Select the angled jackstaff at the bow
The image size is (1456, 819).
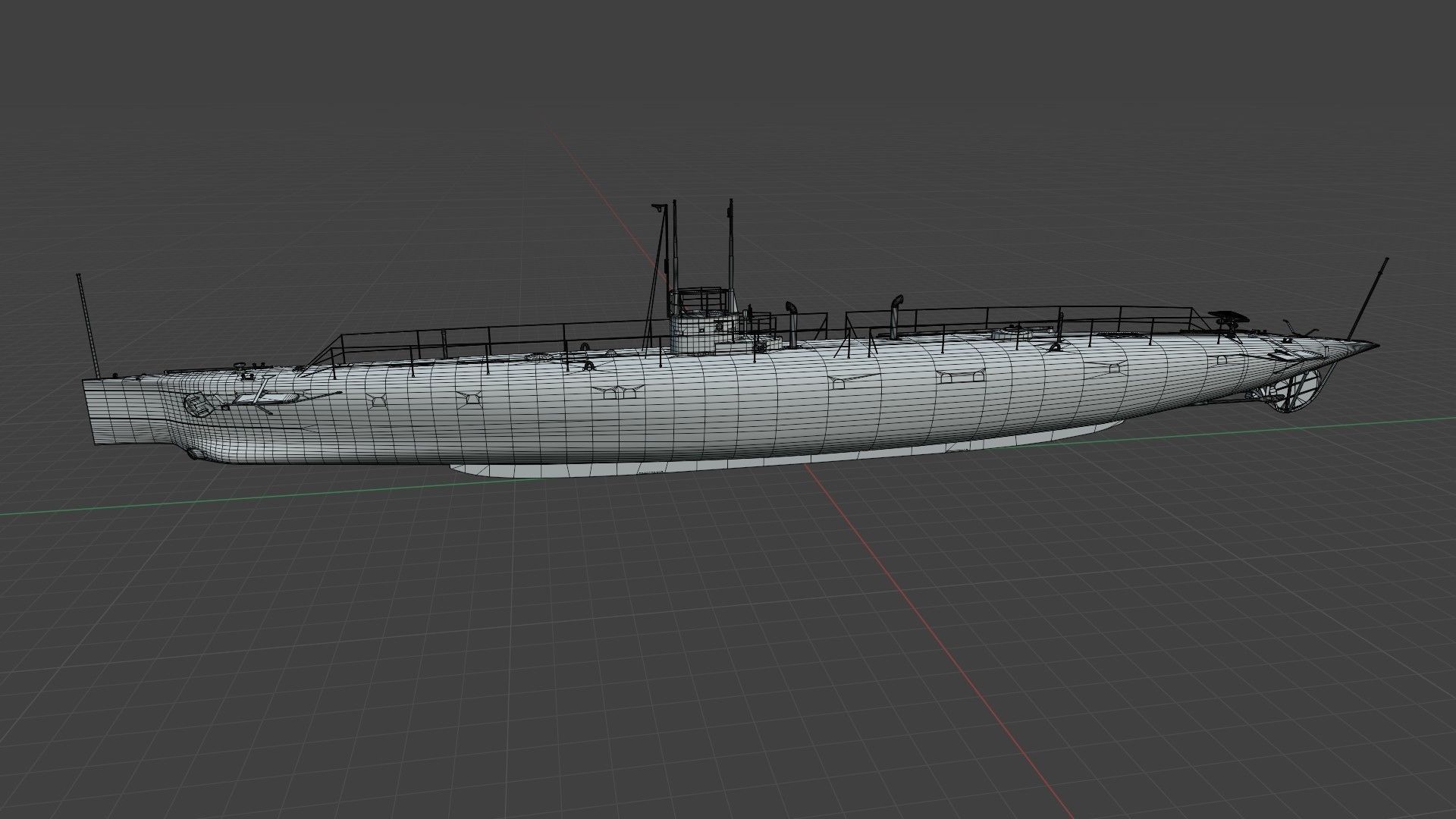(x=1369, y=299)
